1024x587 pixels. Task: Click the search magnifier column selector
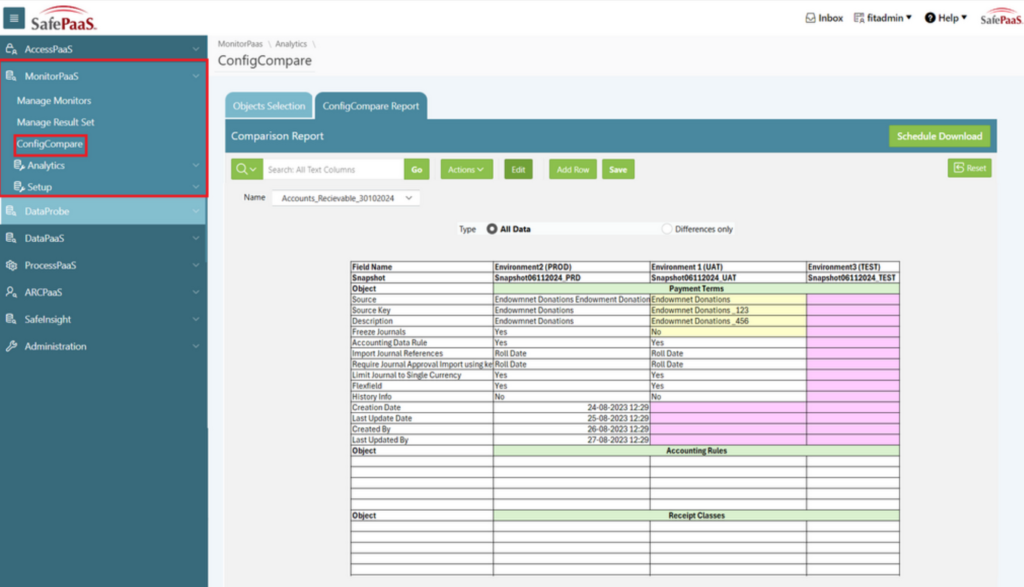click(x=247, y=169)
